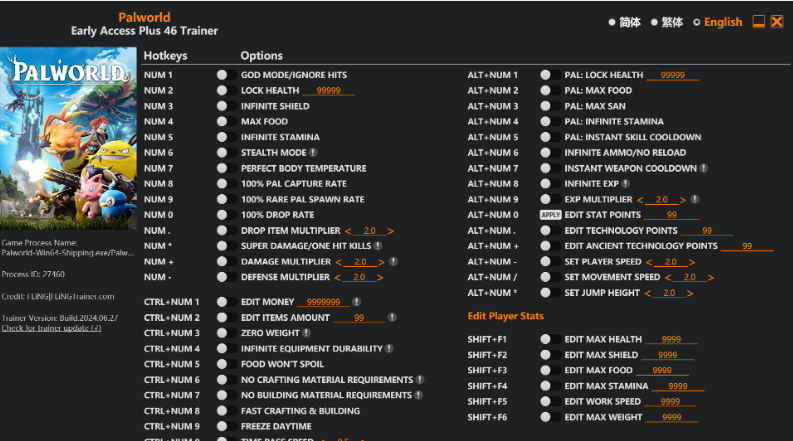The width and height of the screenshot is (793, 441).
Task: Select the English language option
Action: click(x=717, y=22)
